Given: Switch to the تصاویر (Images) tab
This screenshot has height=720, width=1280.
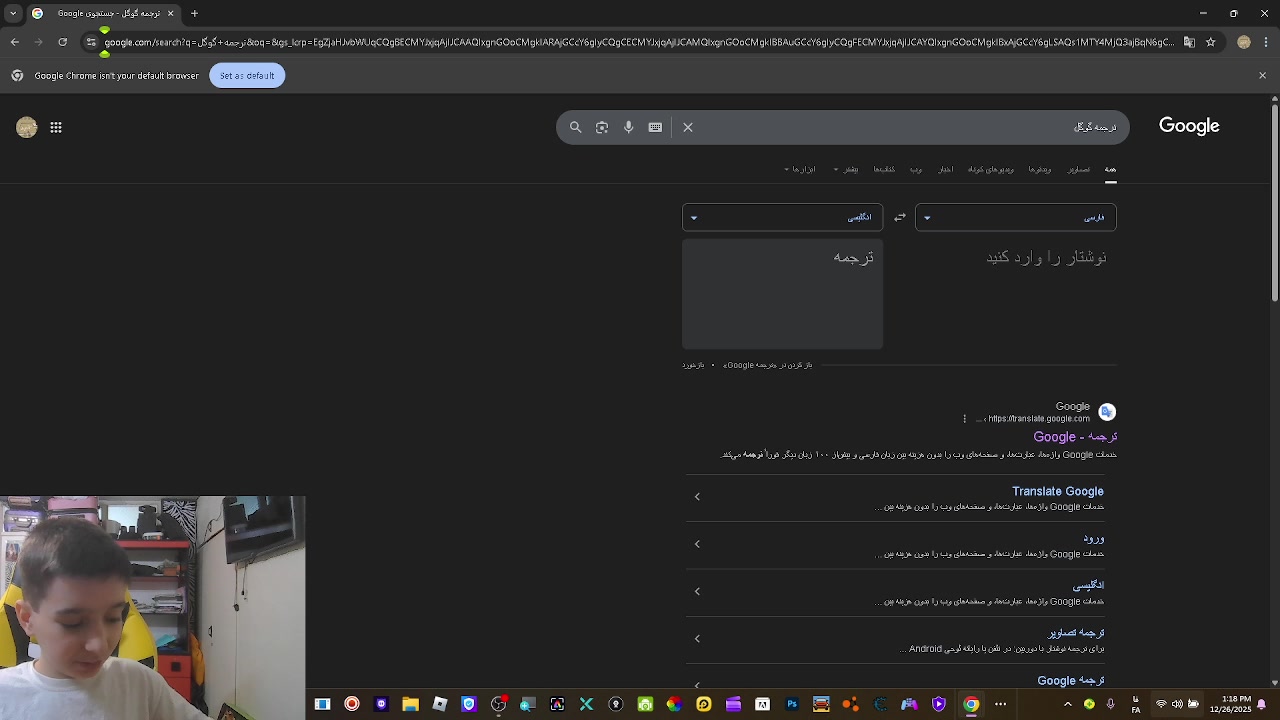Looking at the screenshot, I should tap(1078, 169).
